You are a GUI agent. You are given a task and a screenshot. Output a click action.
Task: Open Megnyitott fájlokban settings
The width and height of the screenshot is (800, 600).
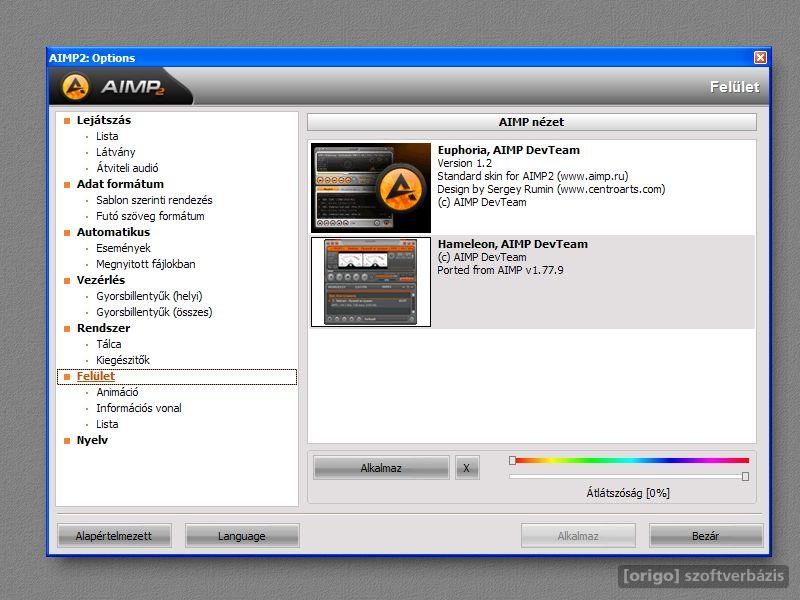pos(146,264)
